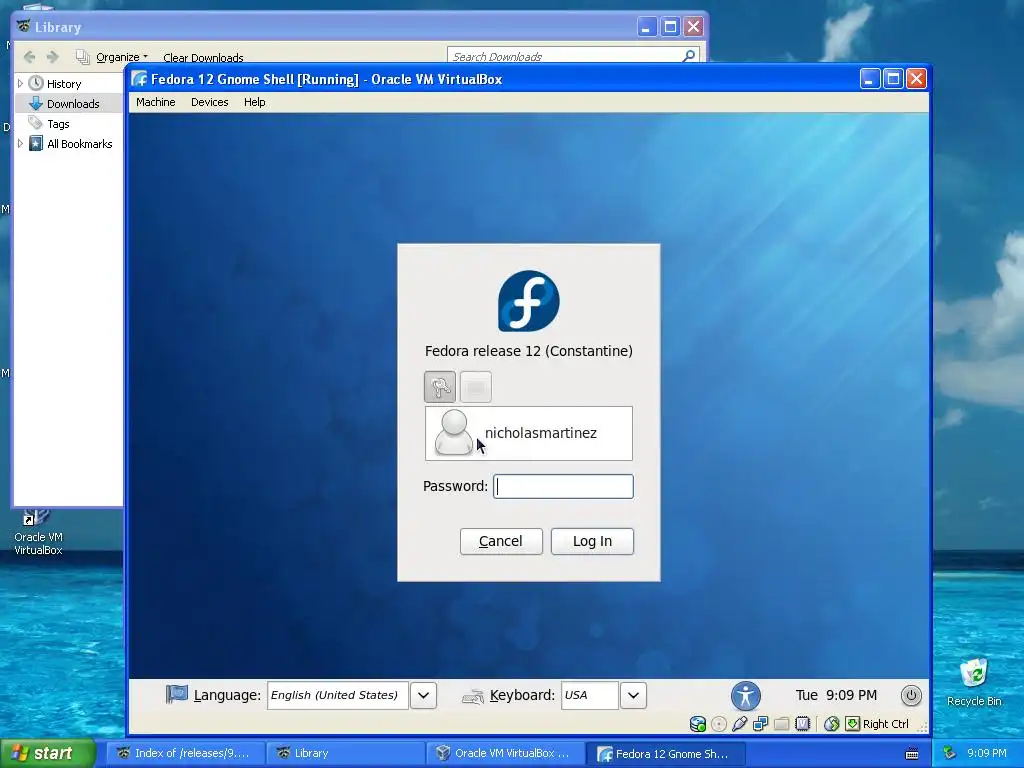This screenshot has width=1024, height=768.
Task: Open the Language dropdown arrow
Action: (x=423, y=696)
